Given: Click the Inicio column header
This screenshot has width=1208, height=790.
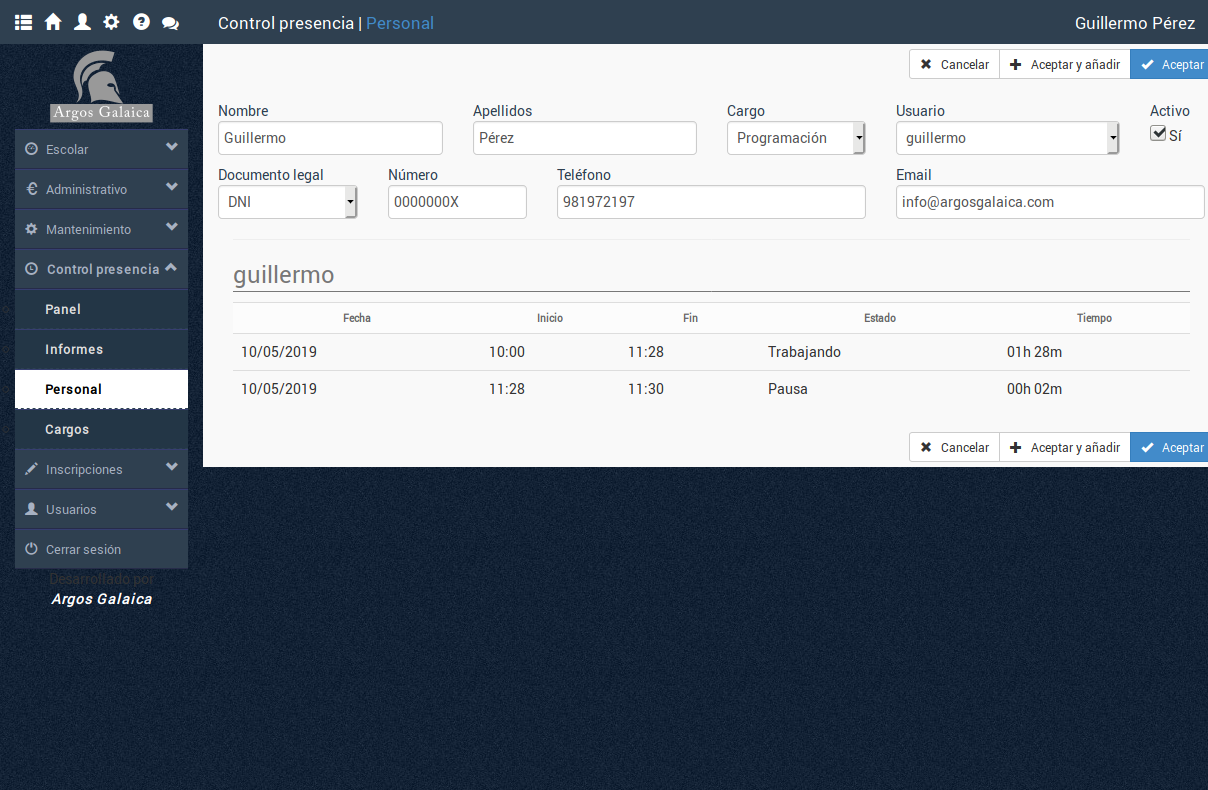Looking at the screenshot, I should click(x=550, y=318).
